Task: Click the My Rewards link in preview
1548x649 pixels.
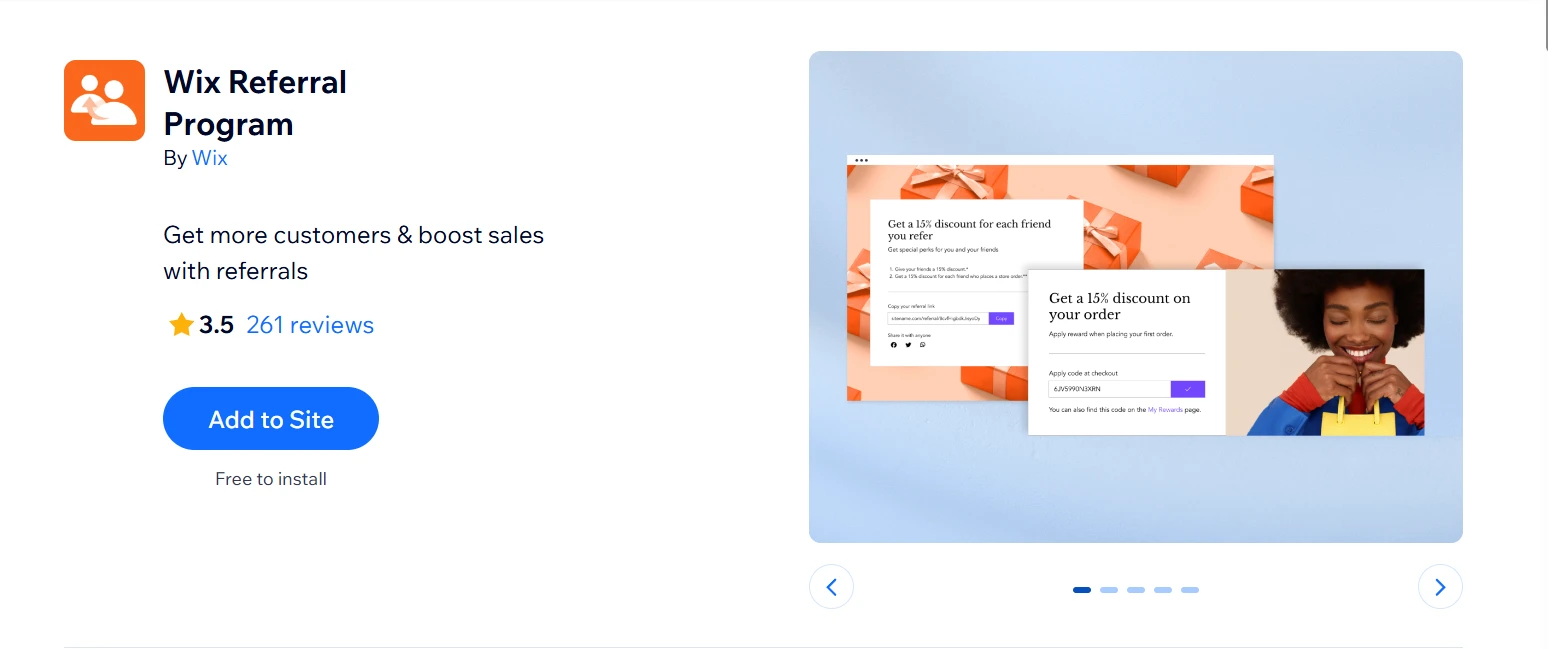Action: (x=1165, y=410)
